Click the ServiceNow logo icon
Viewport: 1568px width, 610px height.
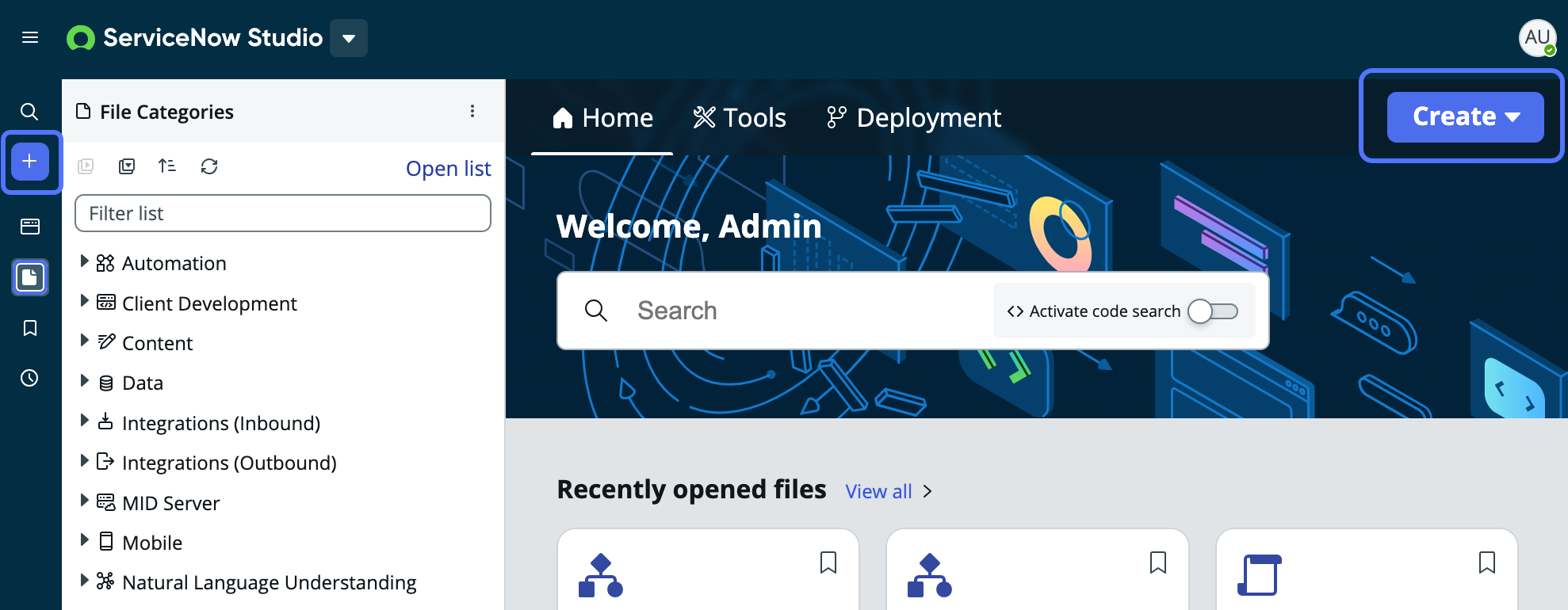pyautogui.click(x=80, y=38)
